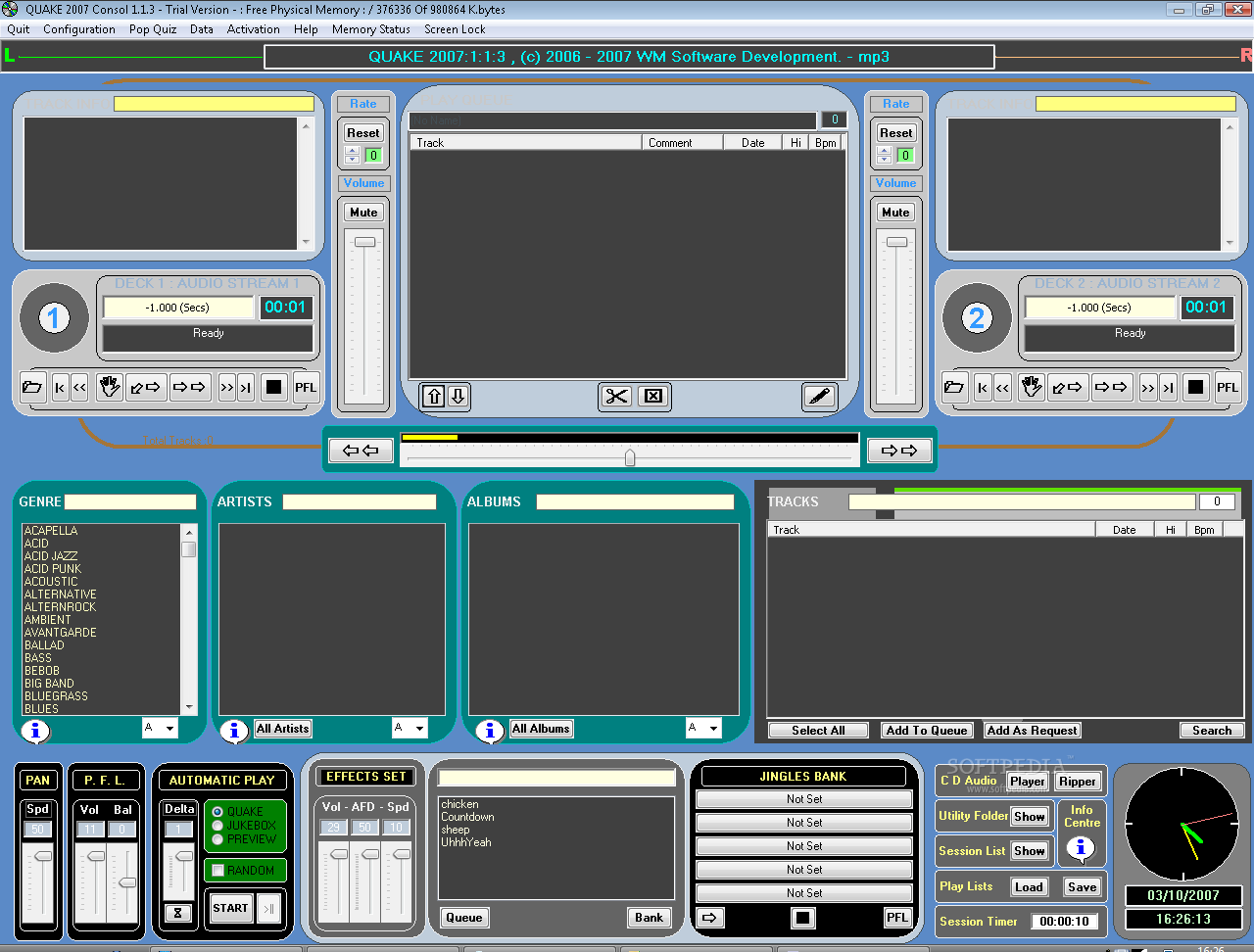This screenshot has height=952, width=1254.
Task: Open the Screen Lock menu
Action: coord(455,29)
